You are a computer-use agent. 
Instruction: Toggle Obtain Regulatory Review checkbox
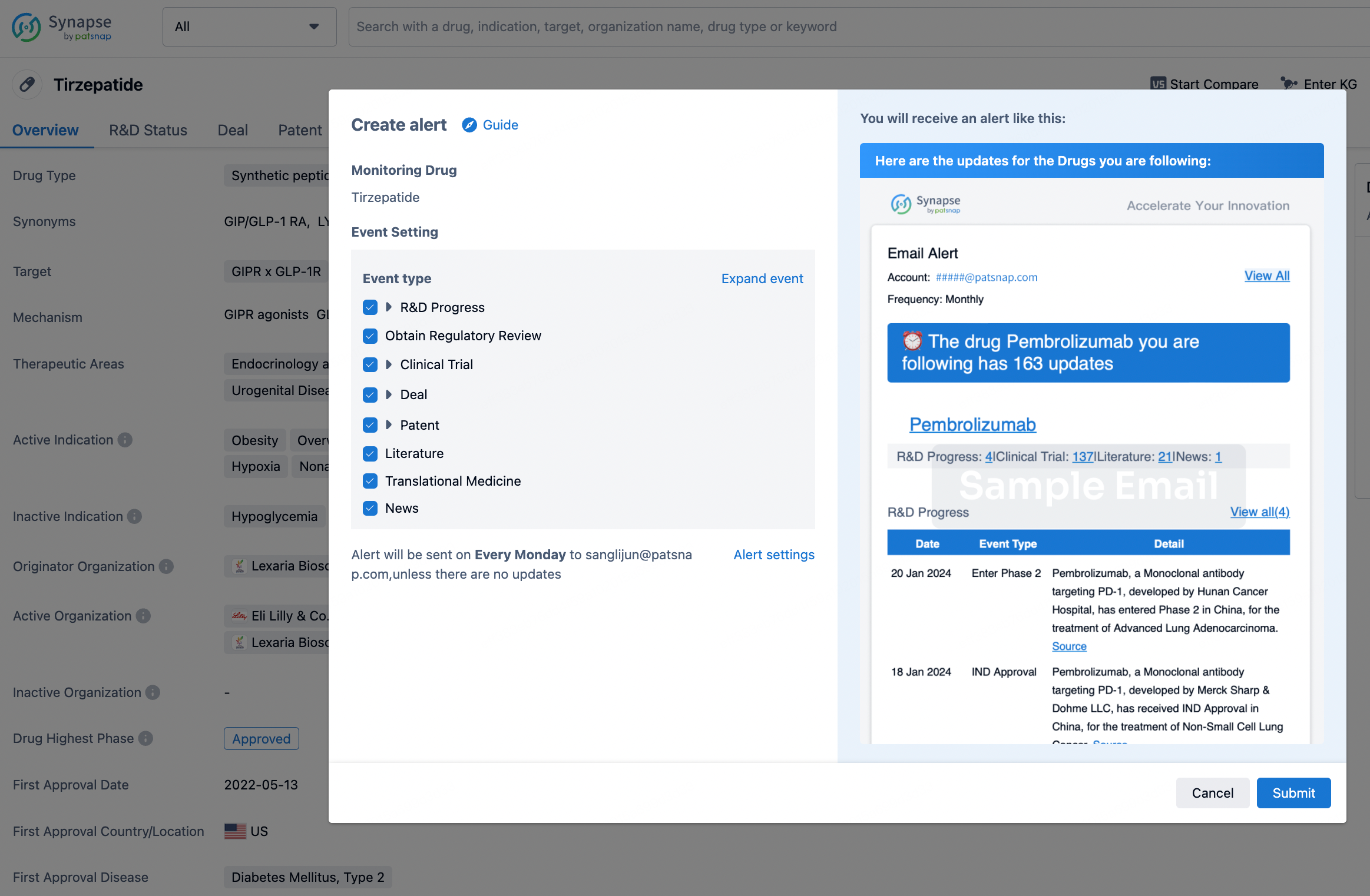(370, 336)
